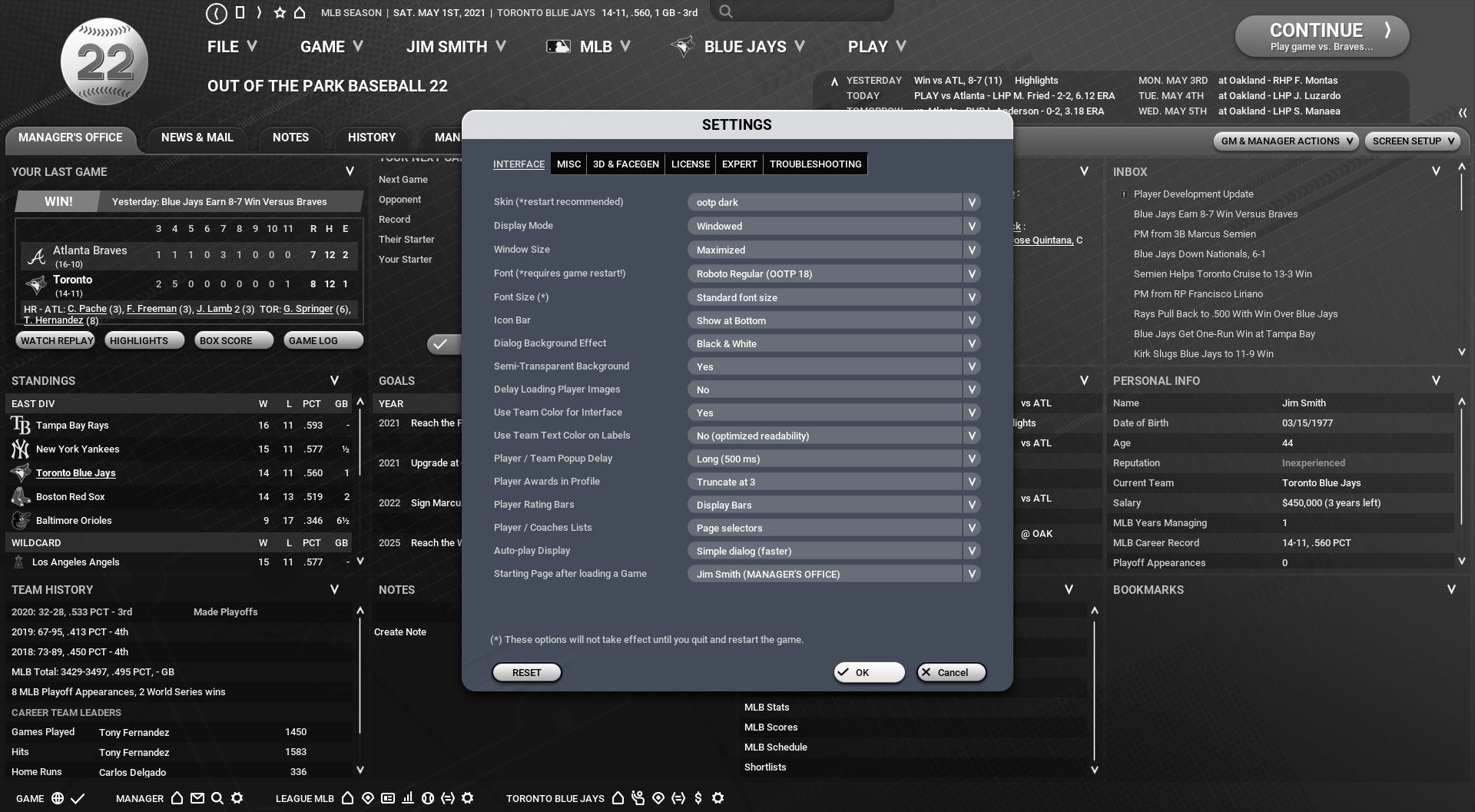The width and height of the screenshot is (1475, 812).
Task: Open the Skin dropdown showing ootp dark
Action: pos(834,203)
